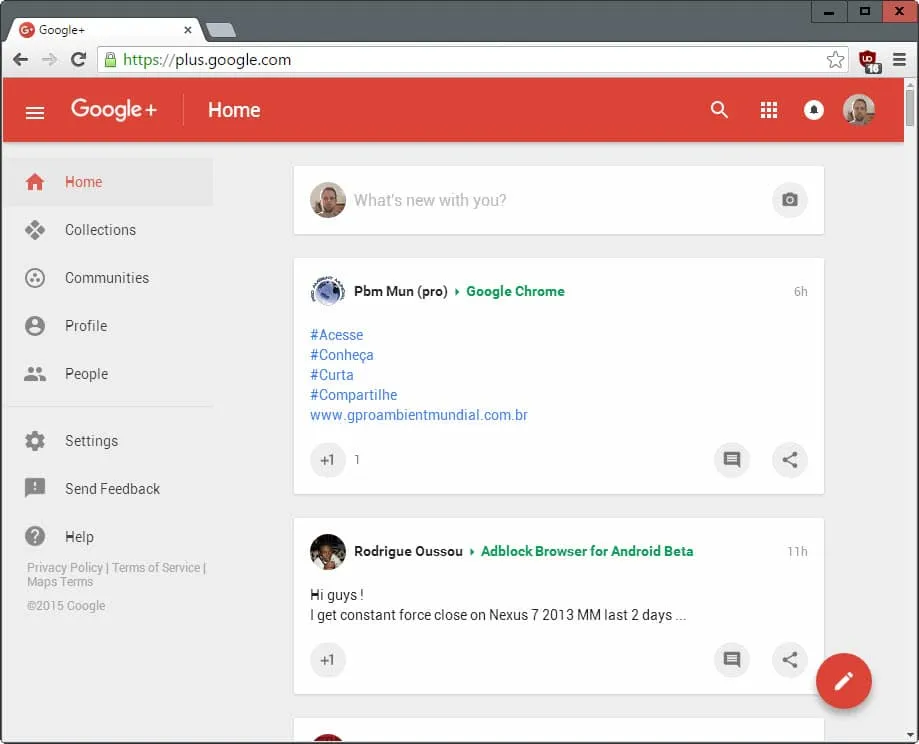Open the uBlock Origin extension
The image size is (919, 744).
point(868,59)
